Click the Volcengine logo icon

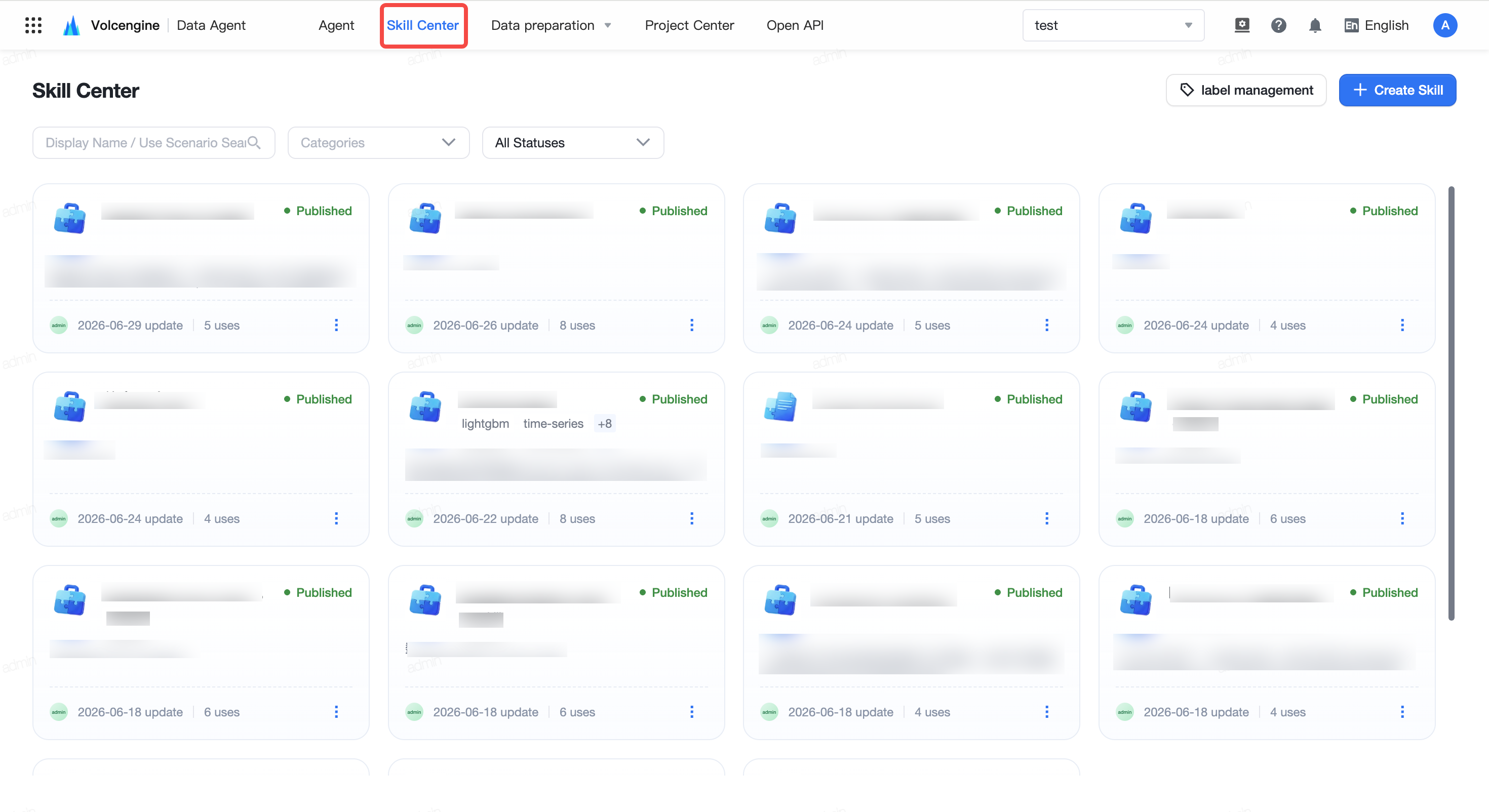click(x=72, y=25)
